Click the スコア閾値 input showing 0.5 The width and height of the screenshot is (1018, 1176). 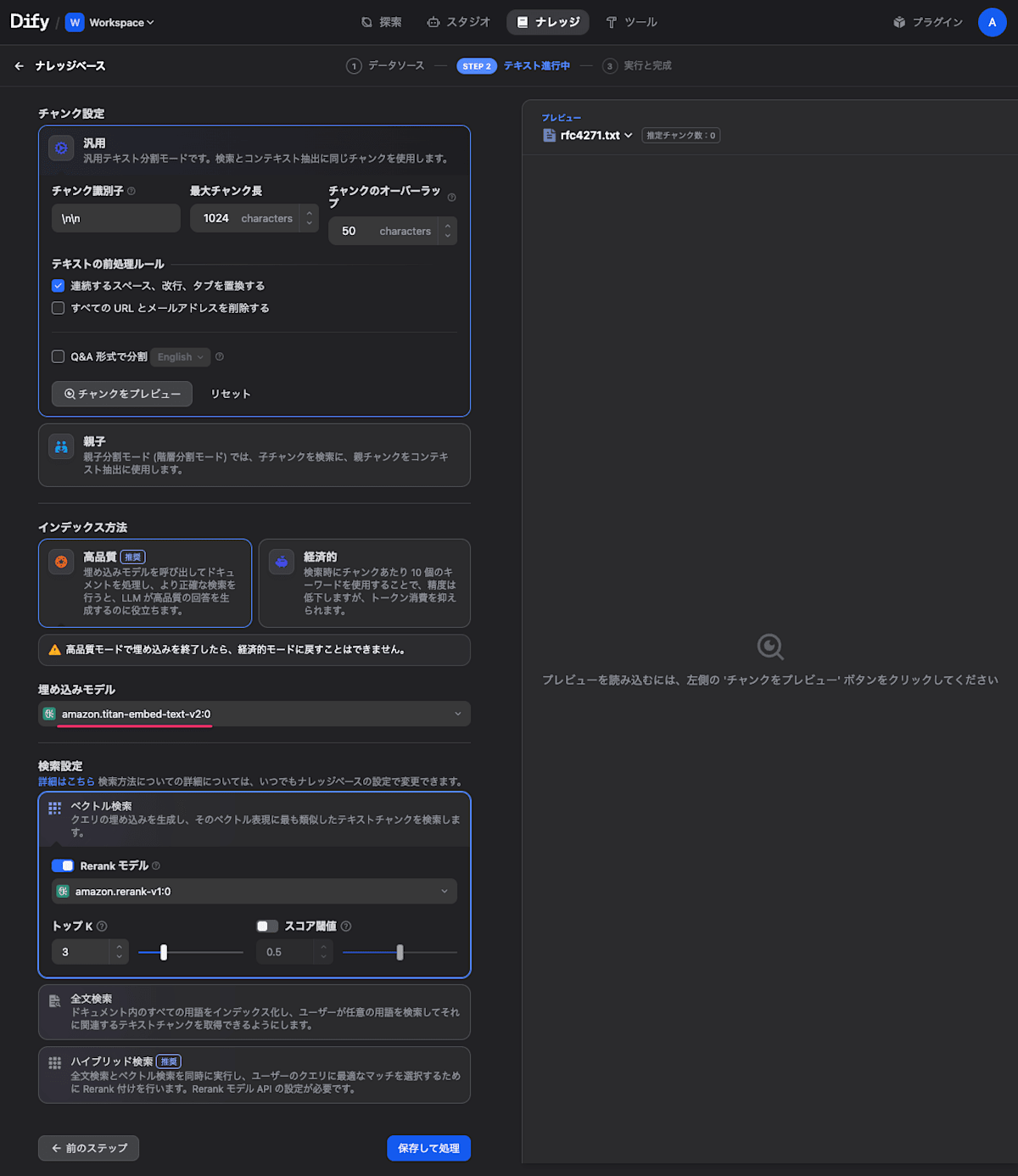pos(285,952)
